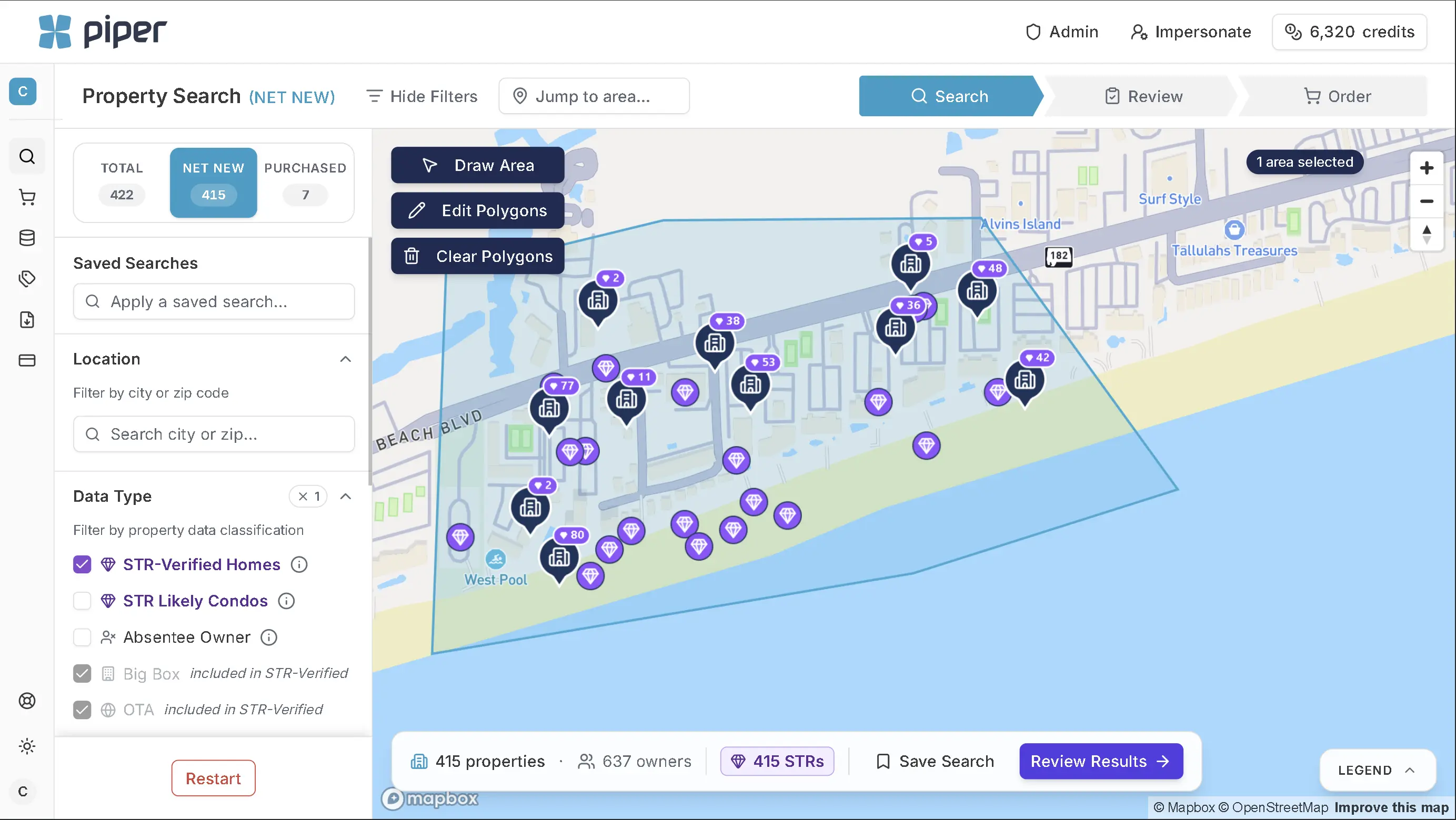Screen dimensions: 1456x820
Task: Click the Search city or zip field
Action: coord(214,434)
